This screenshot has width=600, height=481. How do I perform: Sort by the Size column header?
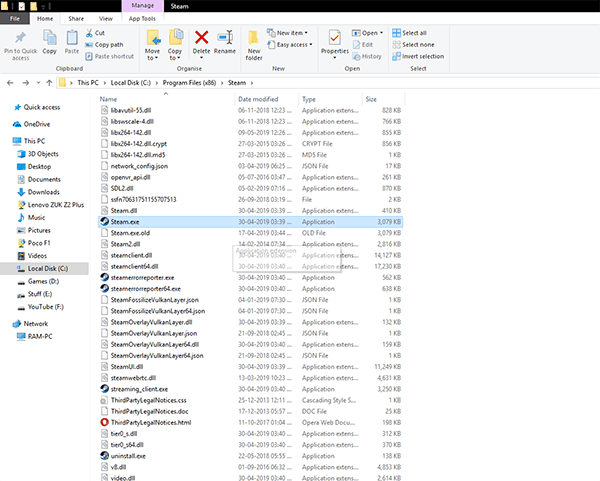pyautogui.click(x=383, y=99)
